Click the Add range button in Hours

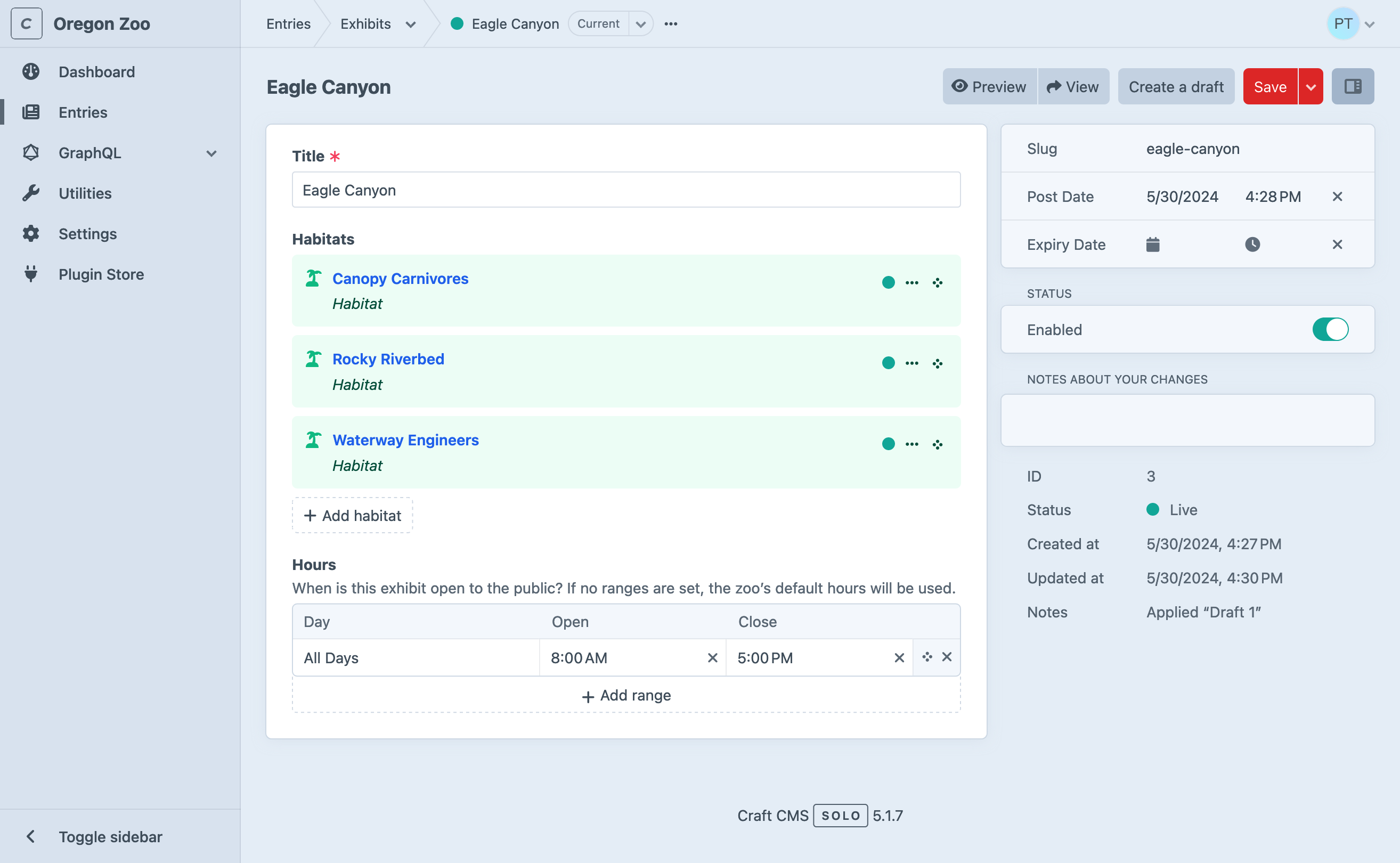pyautogui.click(x=626, y=696)
